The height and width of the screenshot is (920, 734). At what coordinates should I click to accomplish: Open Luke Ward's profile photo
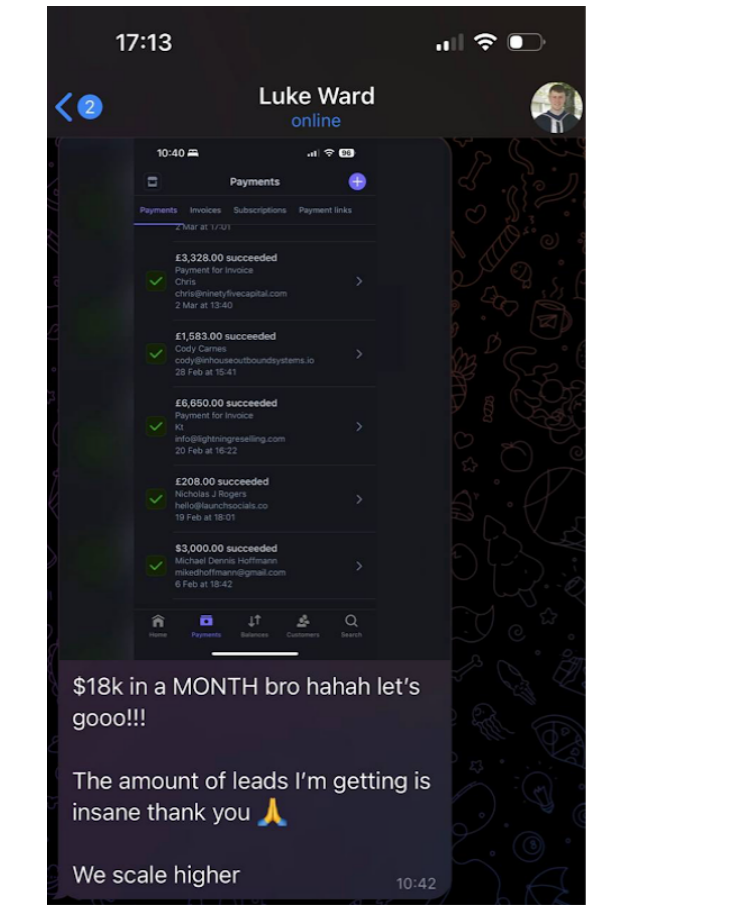(556, 107)
